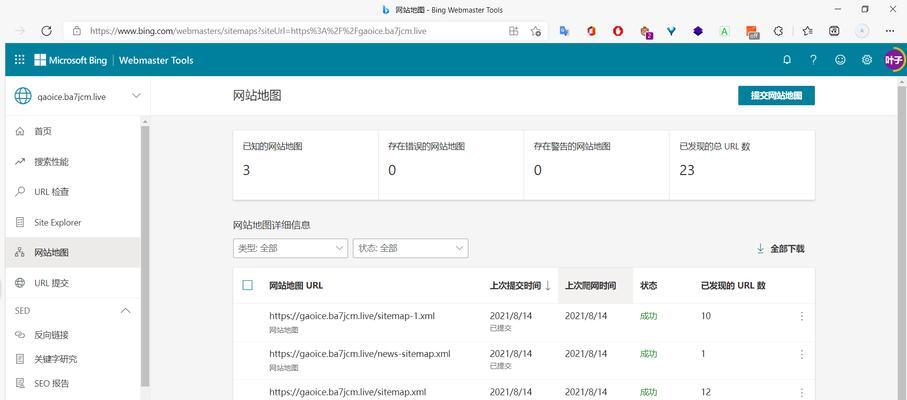
Task: Click the 提交网站地图 button
Action: (776, 96)
